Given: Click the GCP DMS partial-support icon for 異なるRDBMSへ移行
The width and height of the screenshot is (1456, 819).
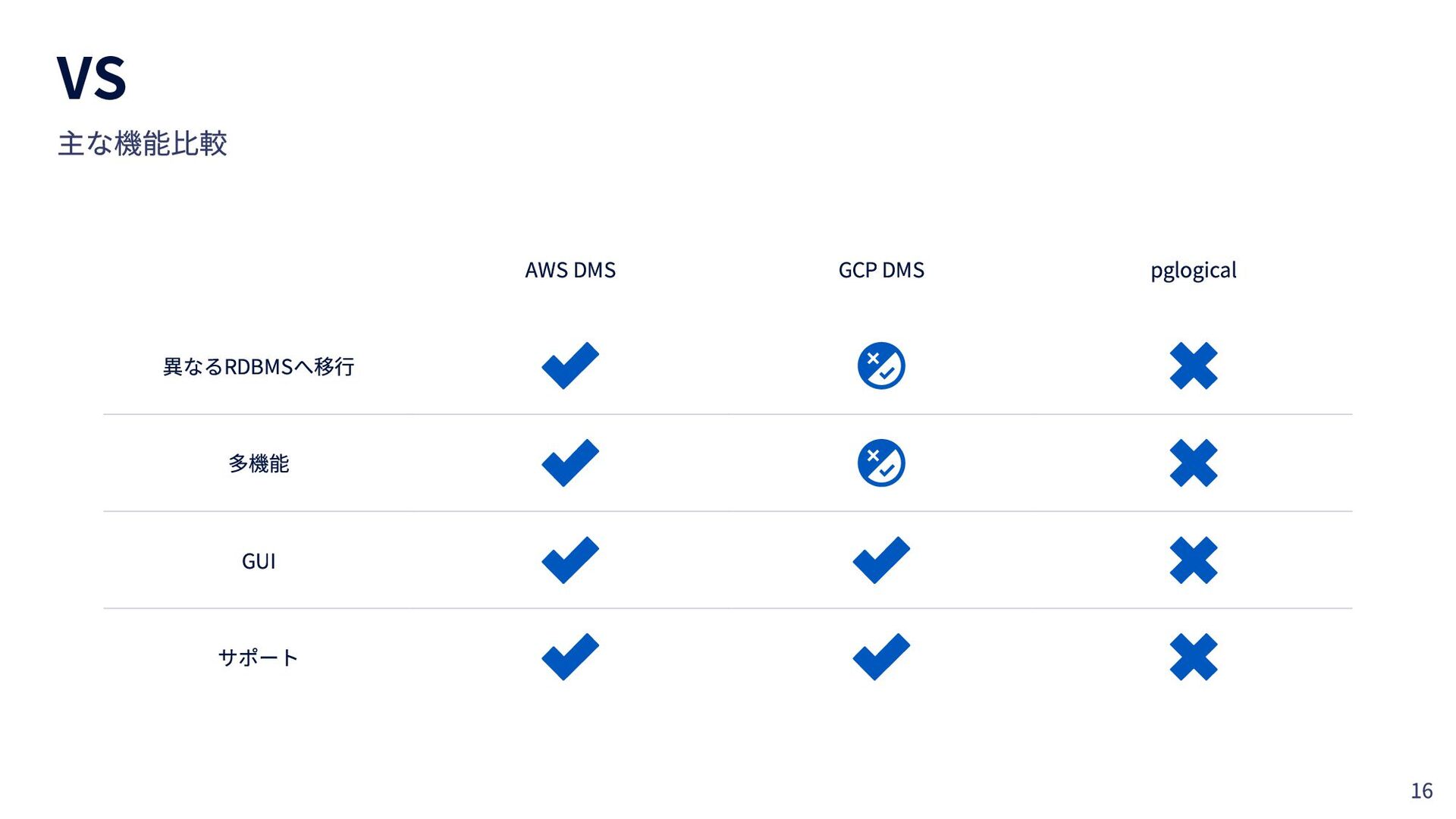Looking at the screenshot, I should pyautogui.click(x=881, y=366).
